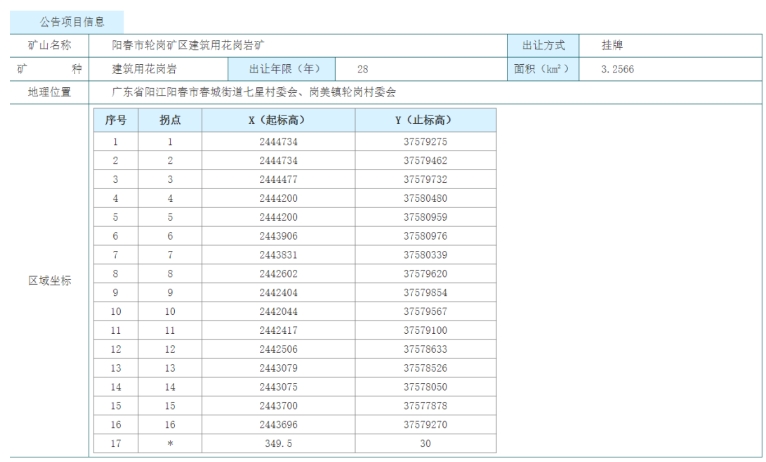This screenshot has width=766, height=462.
Task: Select the Y value 37577878
Action: click(x=425, y=405)
